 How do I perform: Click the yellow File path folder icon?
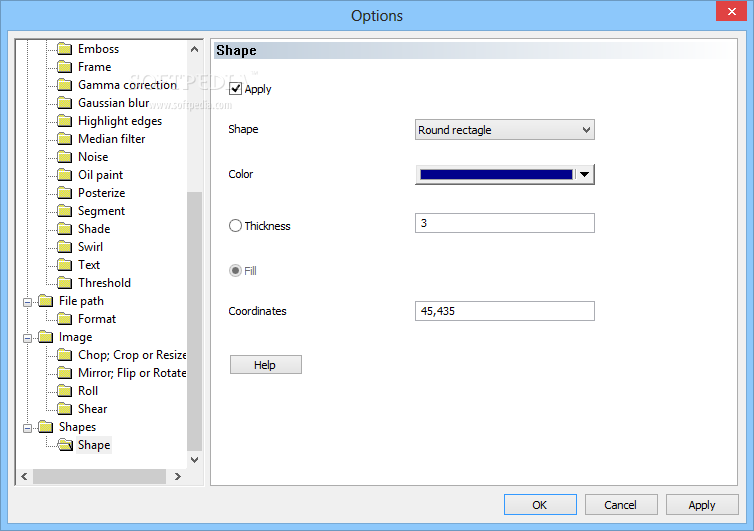coord(45,301)
